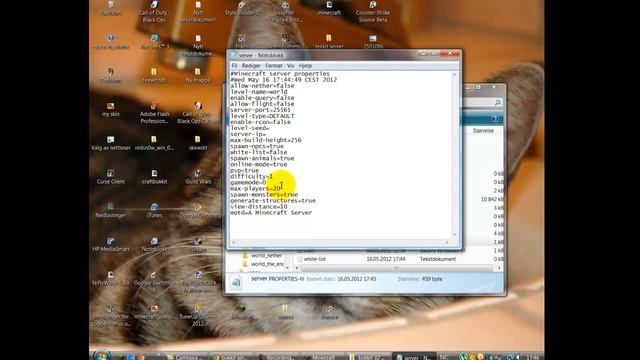Click the line server-port=25565 in Notepad
The image size is (640, 360).
[260, 110]
